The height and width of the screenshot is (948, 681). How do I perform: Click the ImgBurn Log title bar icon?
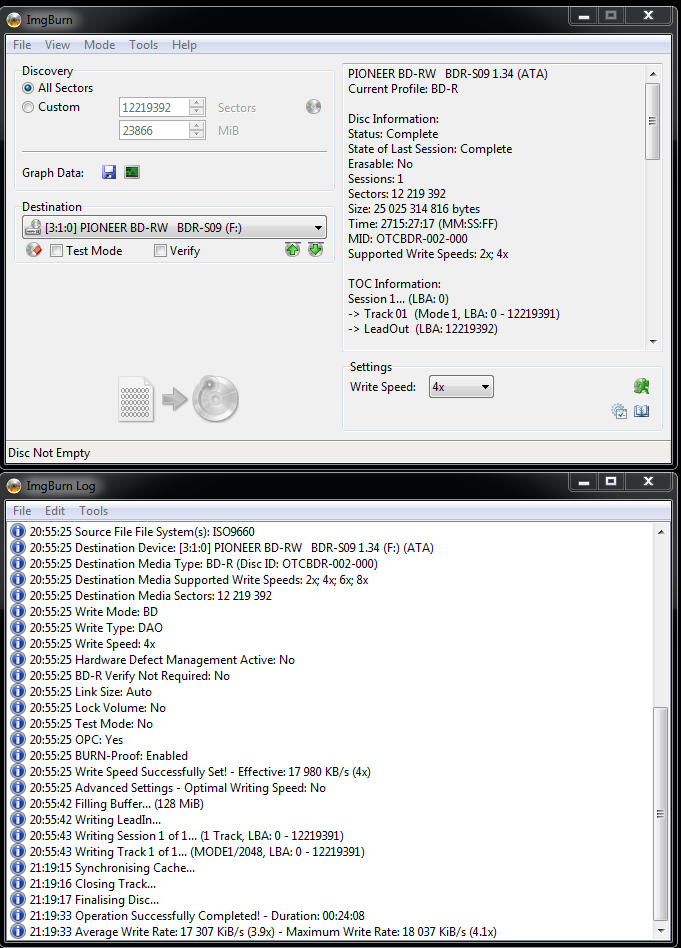(x=14, y=485)
